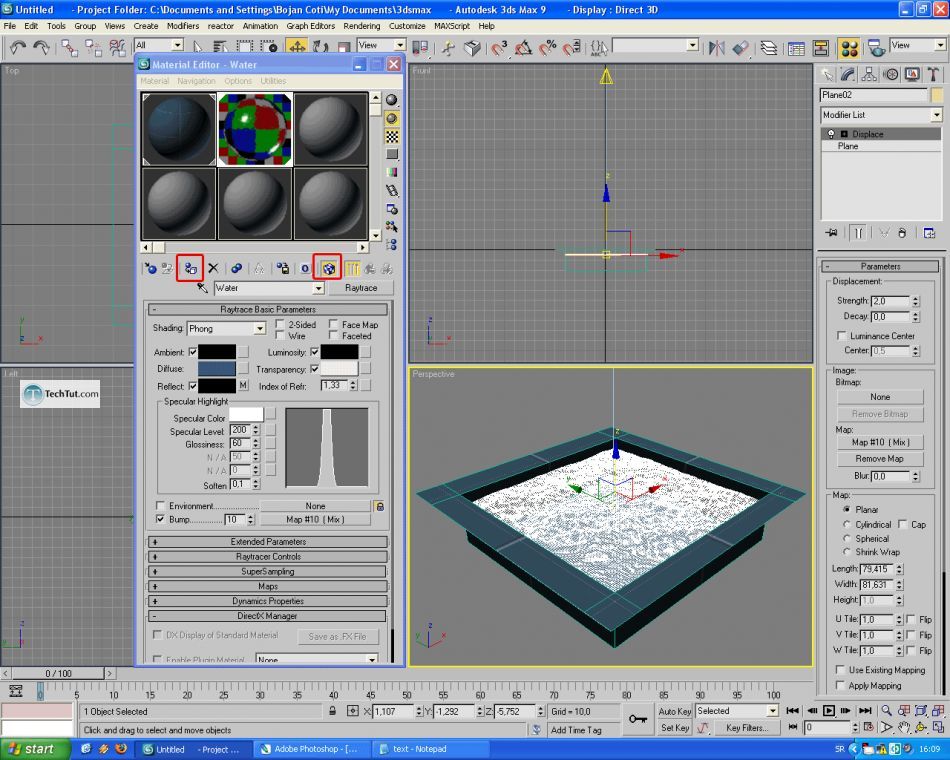Open the Display panel tab icon
This screenshot has width=950, height=760.
912,75
